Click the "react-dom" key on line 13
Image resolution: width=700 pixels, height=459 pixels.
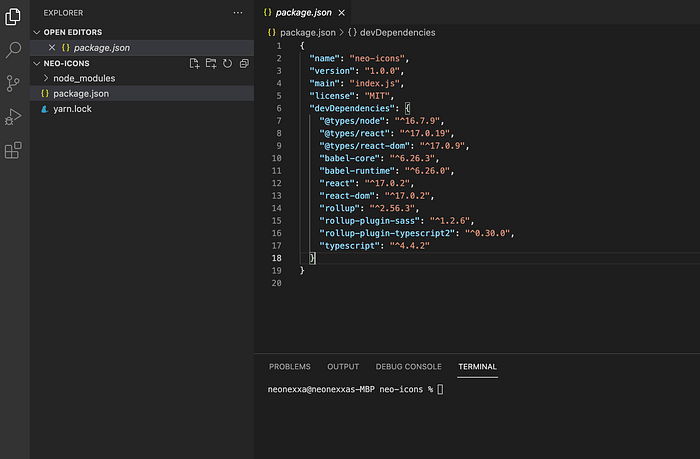pos(347,196)
